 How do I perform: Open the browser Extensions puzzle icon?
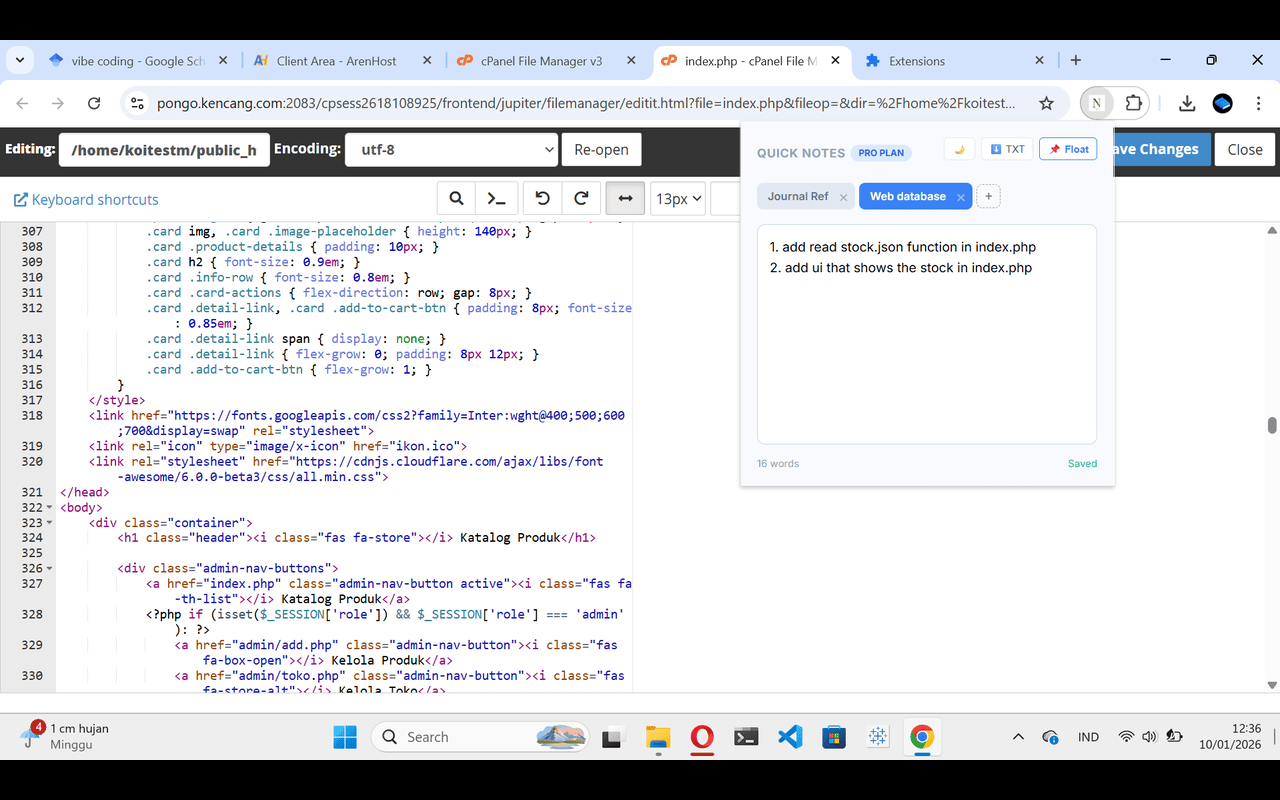pos(1133,103)
